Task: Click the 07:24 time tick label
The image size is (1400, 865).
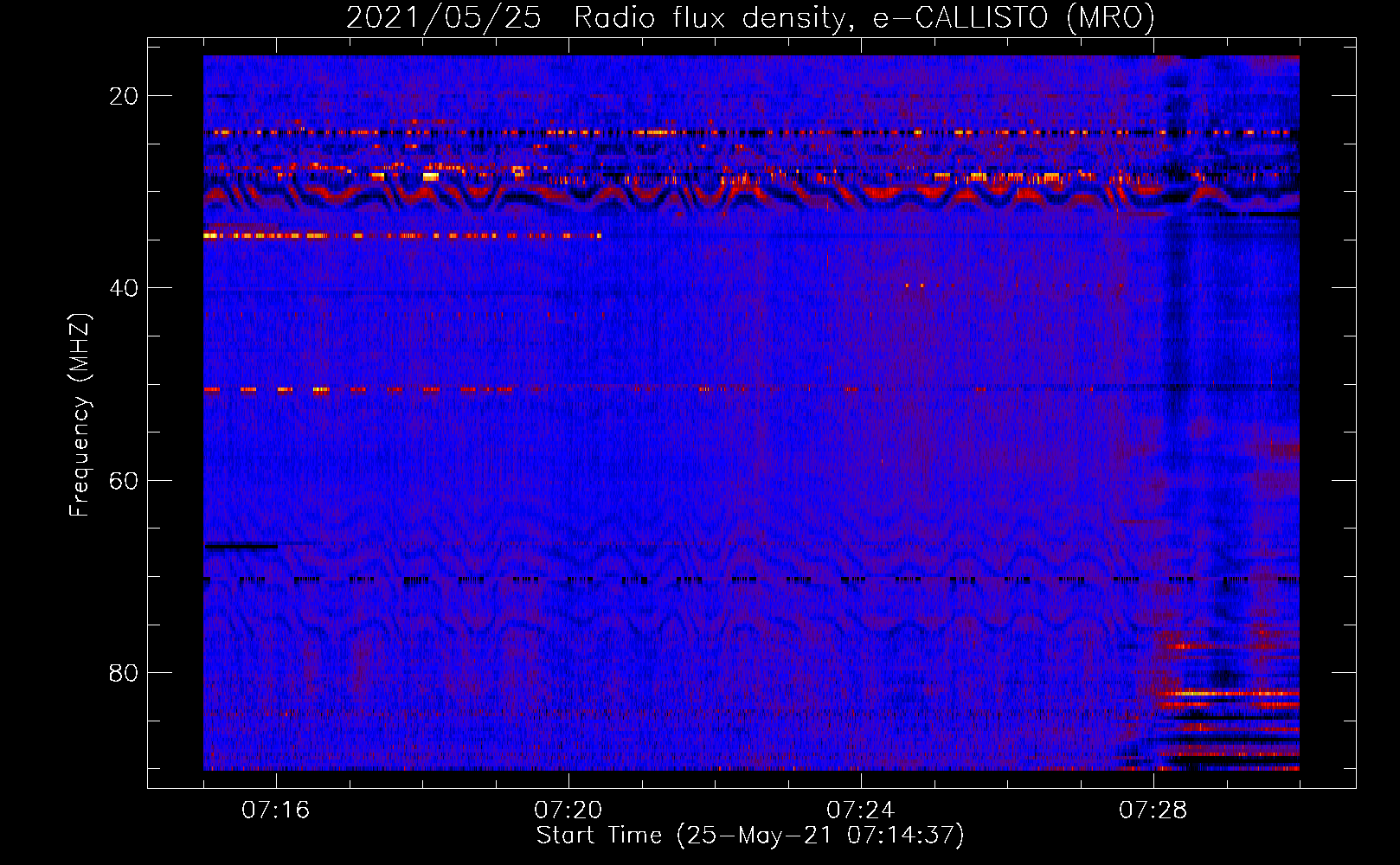Action: tap(860, 811)
